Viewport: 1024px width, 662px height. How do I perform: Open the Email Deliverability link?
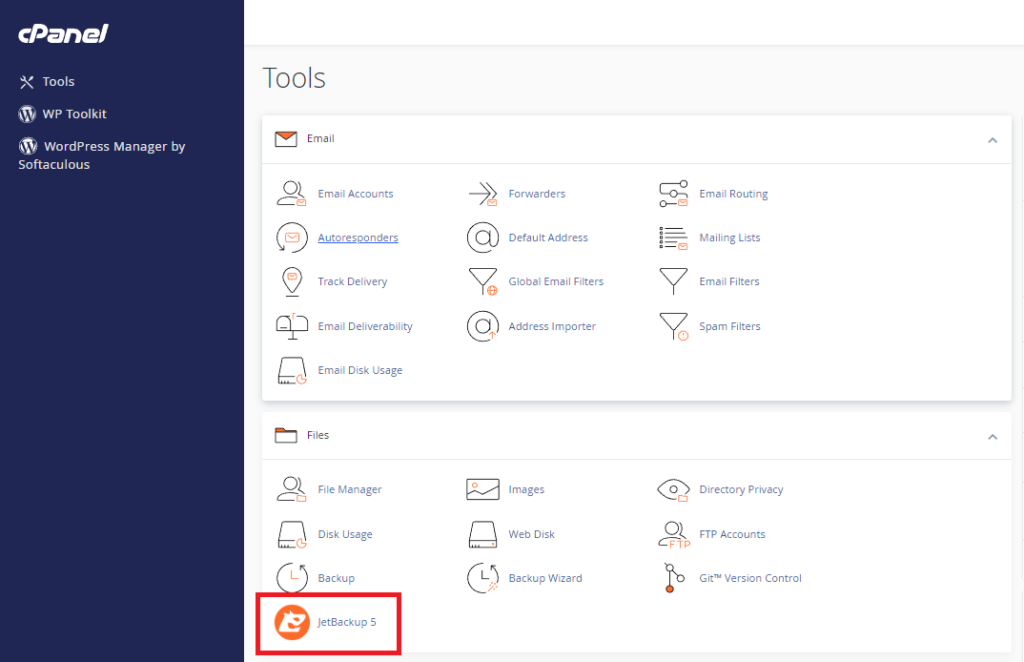365,326
